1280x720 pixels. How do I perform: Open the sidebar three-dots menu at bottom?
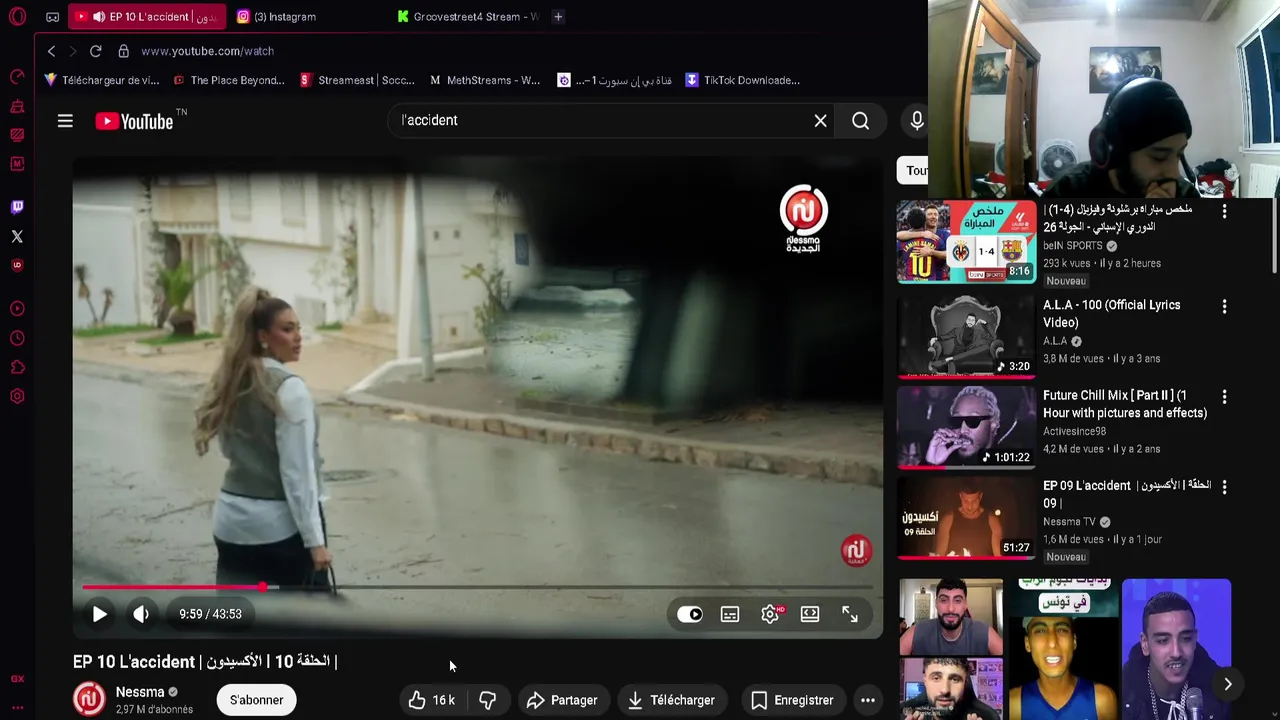(x=17, y=707)
